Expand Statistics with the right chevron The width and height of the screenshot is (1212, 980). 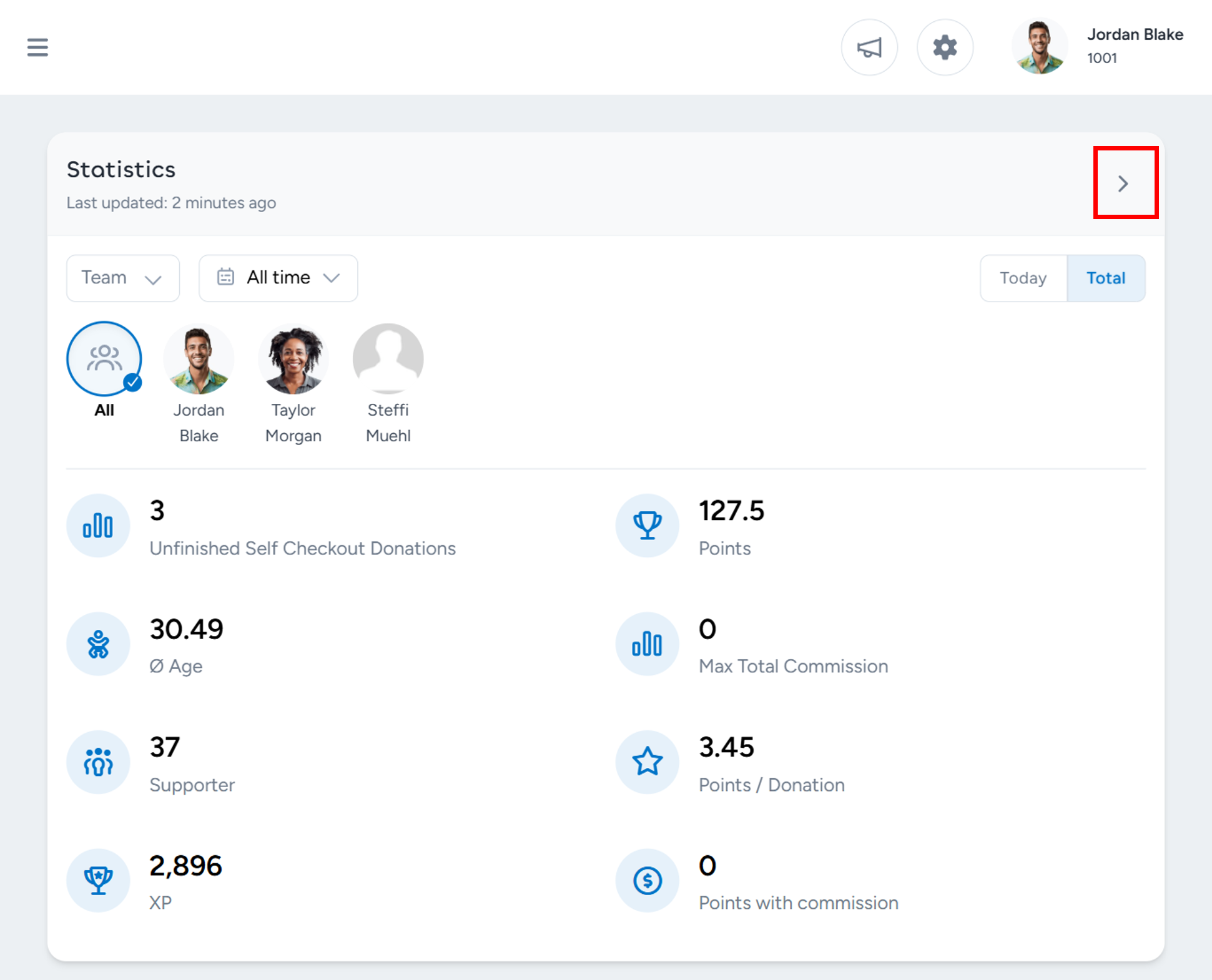click(1123, 184)
